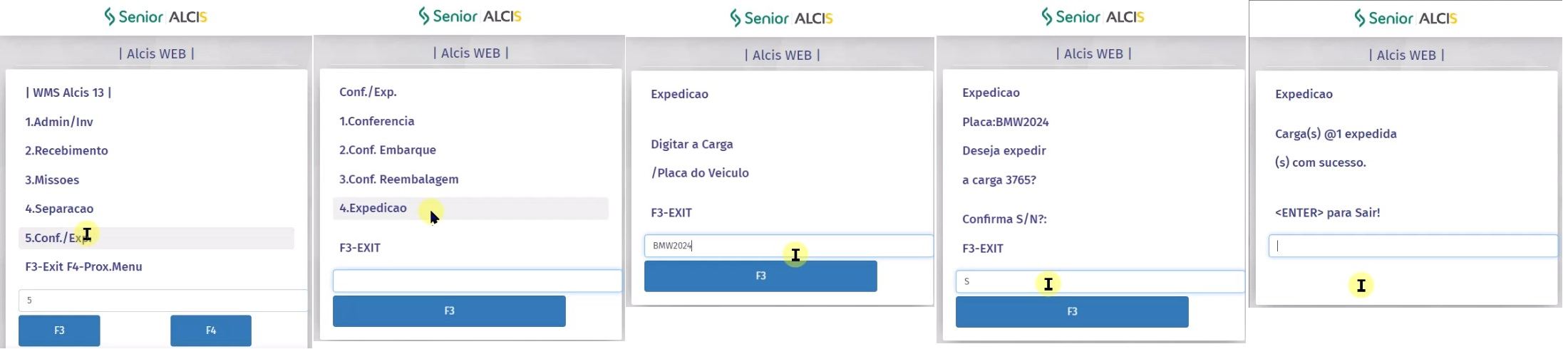
Task: Click the input field containing BMW2024
Action: click(788, 246)
